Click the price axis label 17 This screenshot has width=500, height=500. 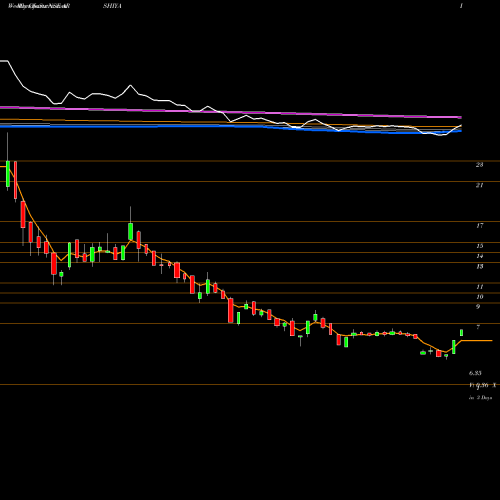tap(479, 226)
